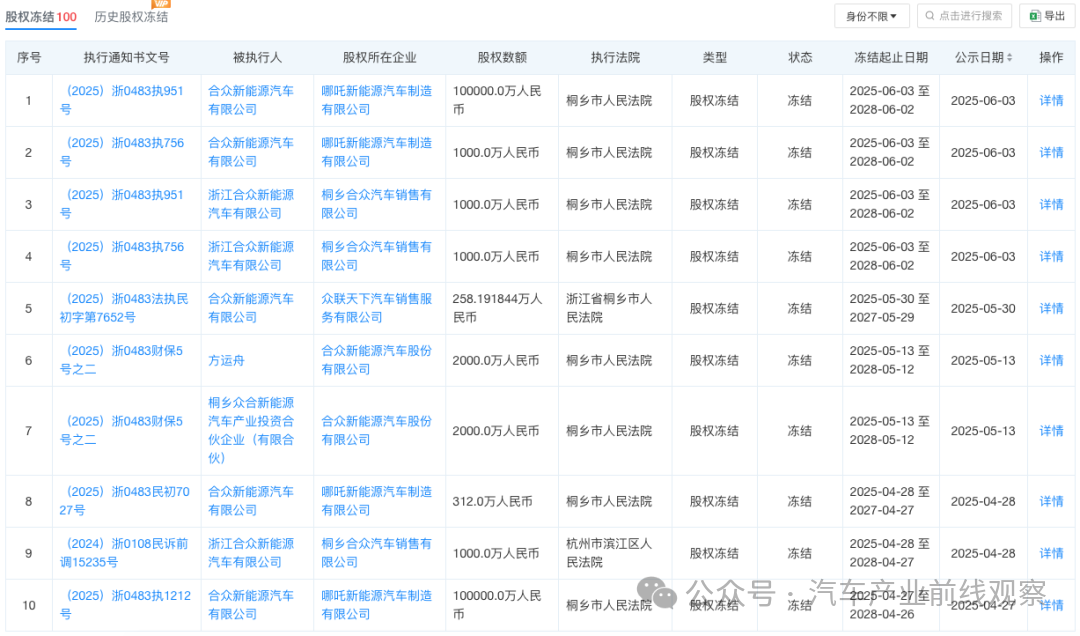Open （2025）浙0483法执民初字第7652号 link
Image resolution: width=1080 pixels, height=636 pixels.
(124, 309)
